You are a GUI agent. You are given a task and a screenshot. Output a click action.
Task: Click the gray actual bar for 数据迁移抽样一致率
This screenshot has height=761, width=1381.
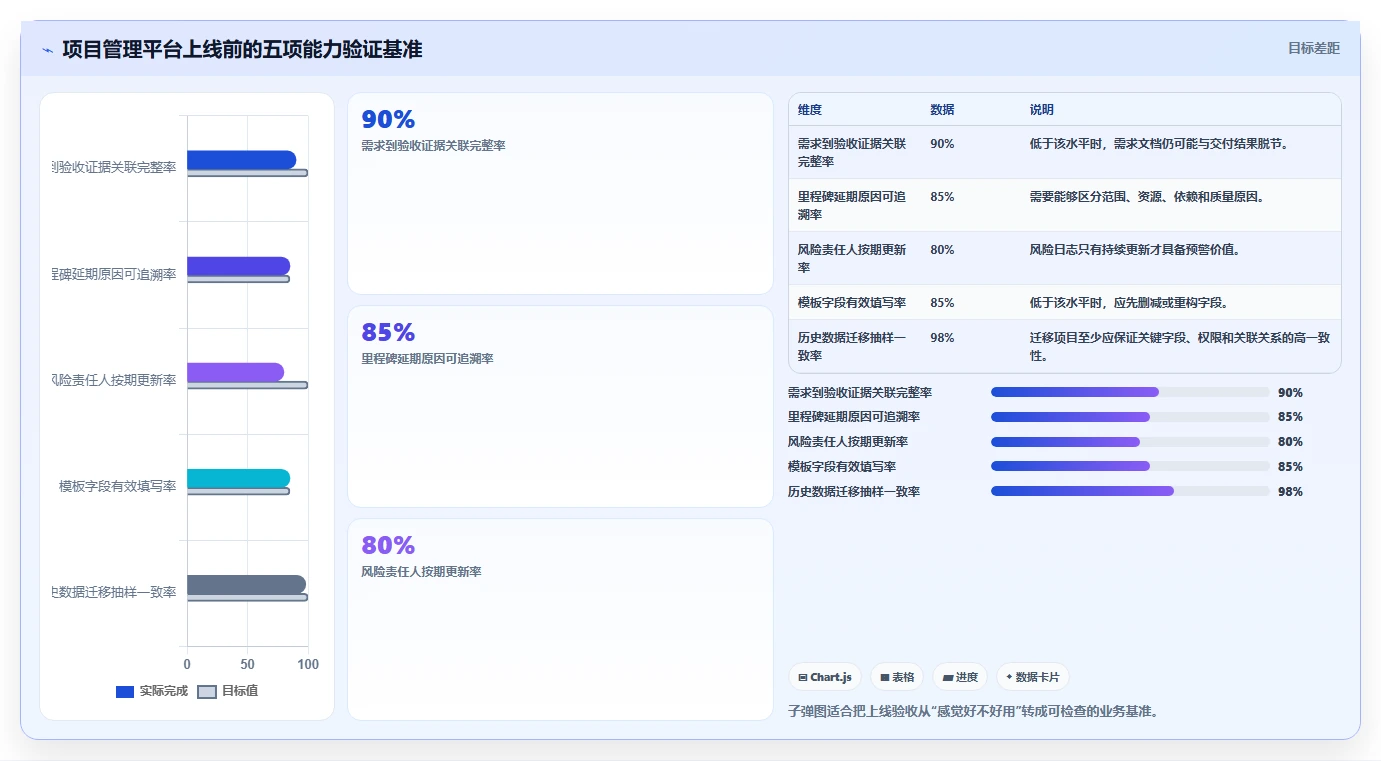[x=246, y=585]
